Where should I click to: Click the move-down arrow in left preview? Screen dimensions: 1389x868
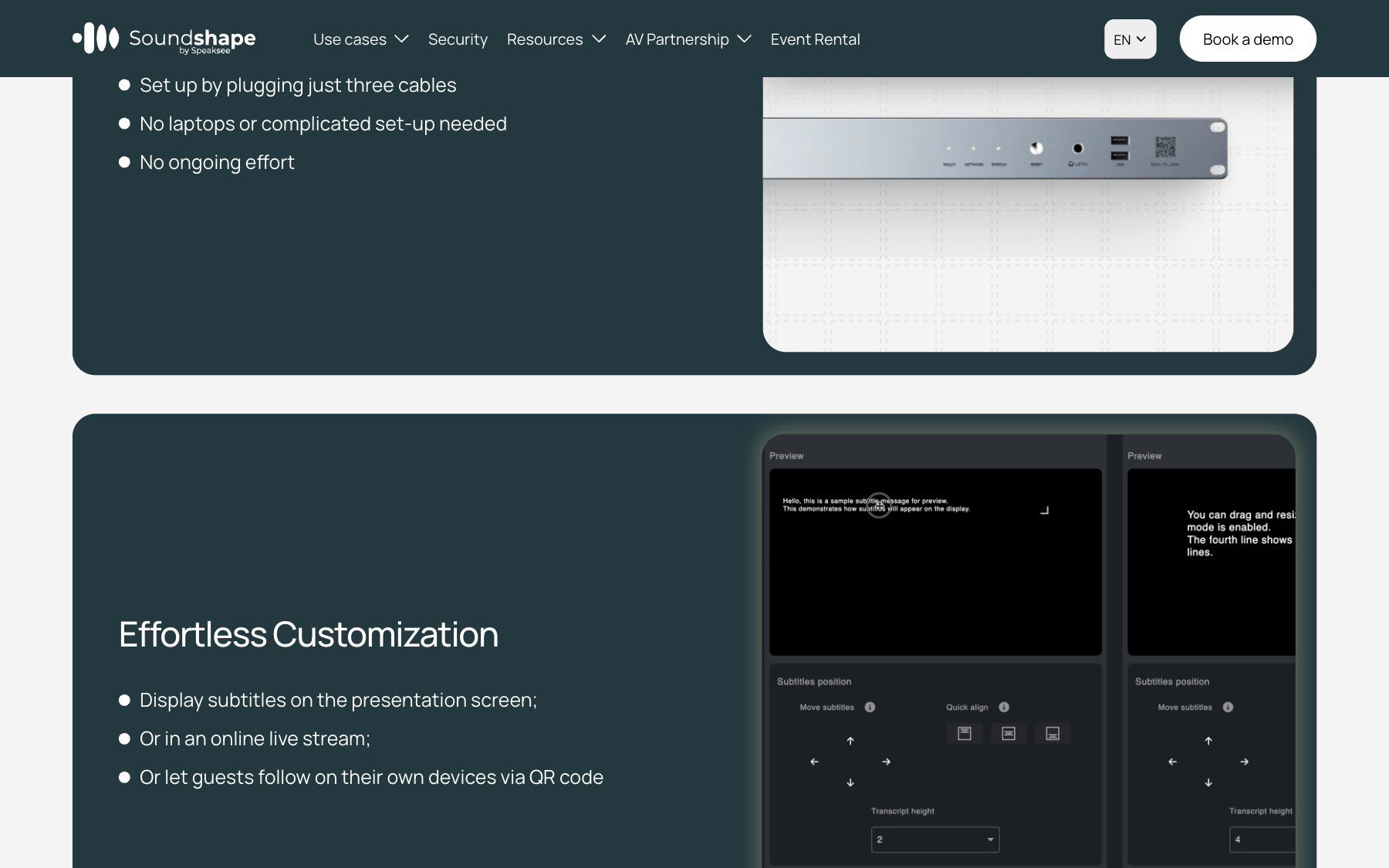[850, 782]
